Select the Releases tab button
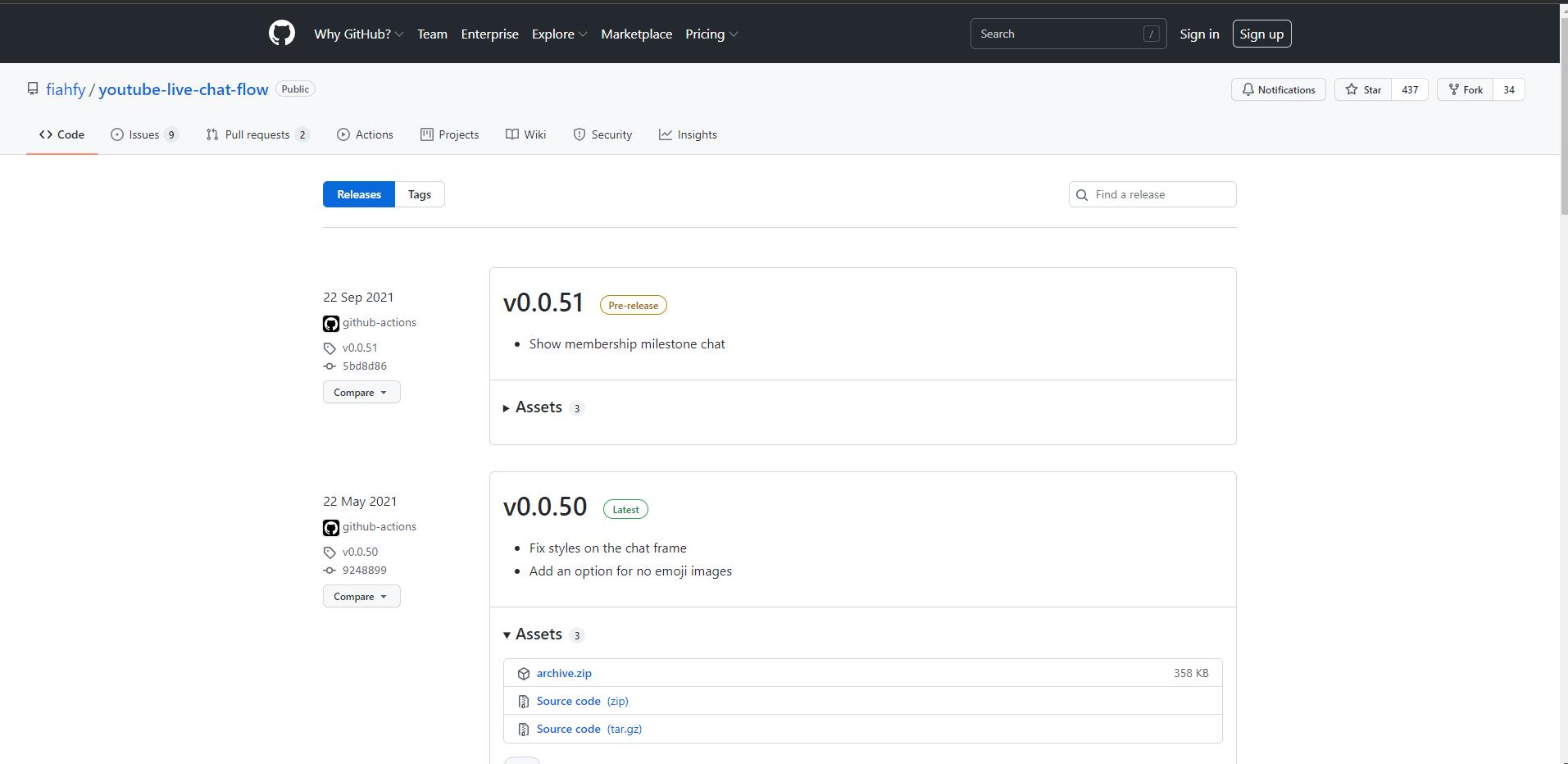Viewport: 1568px width, 764px height. pos(359,194)
